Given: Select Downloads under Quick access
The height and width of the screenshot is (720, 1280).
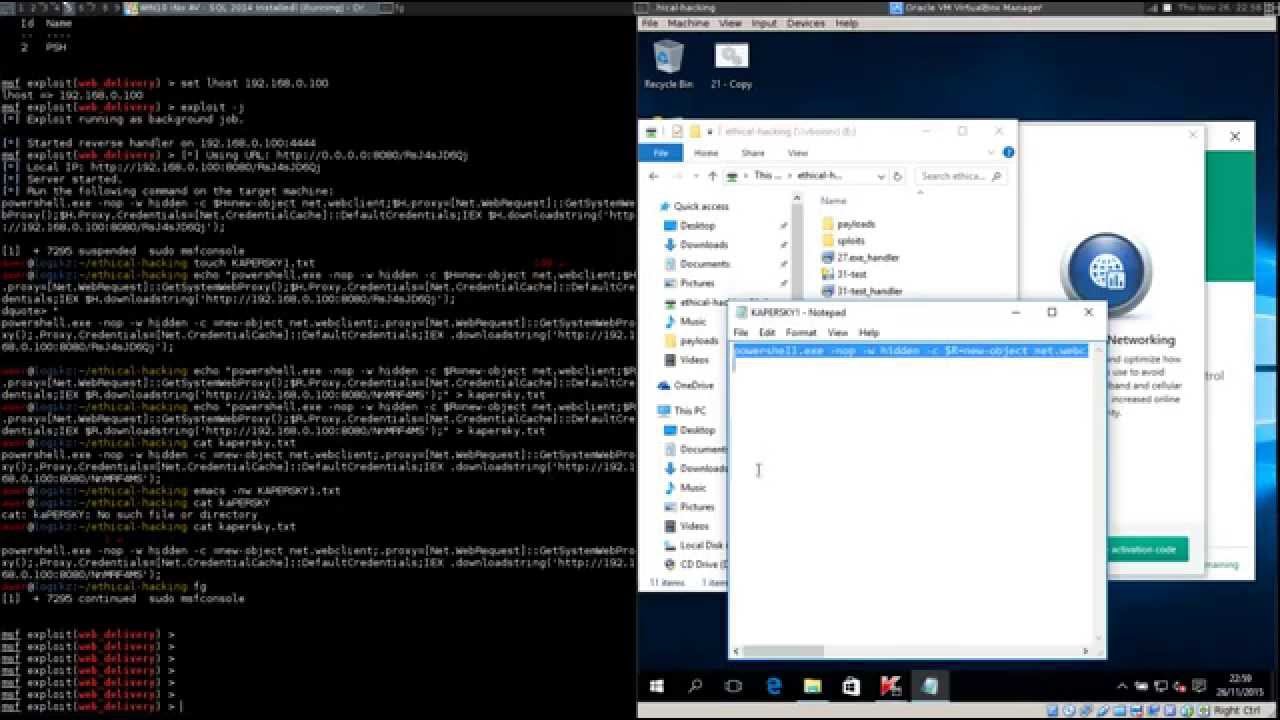Looking at the screenshot, I should [695, 245].
